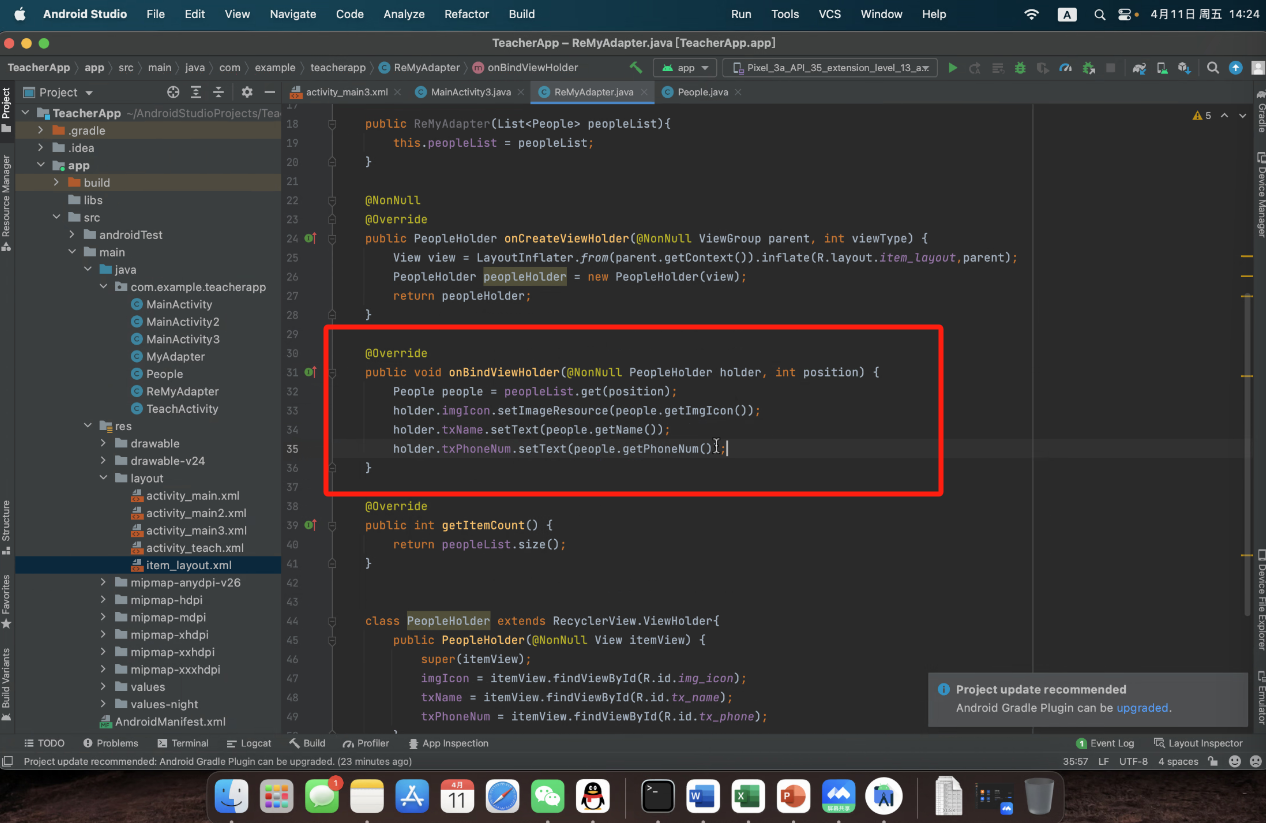Collapse the com.example.teacherapp package
Screen dimensions: 1266x823
102,287
